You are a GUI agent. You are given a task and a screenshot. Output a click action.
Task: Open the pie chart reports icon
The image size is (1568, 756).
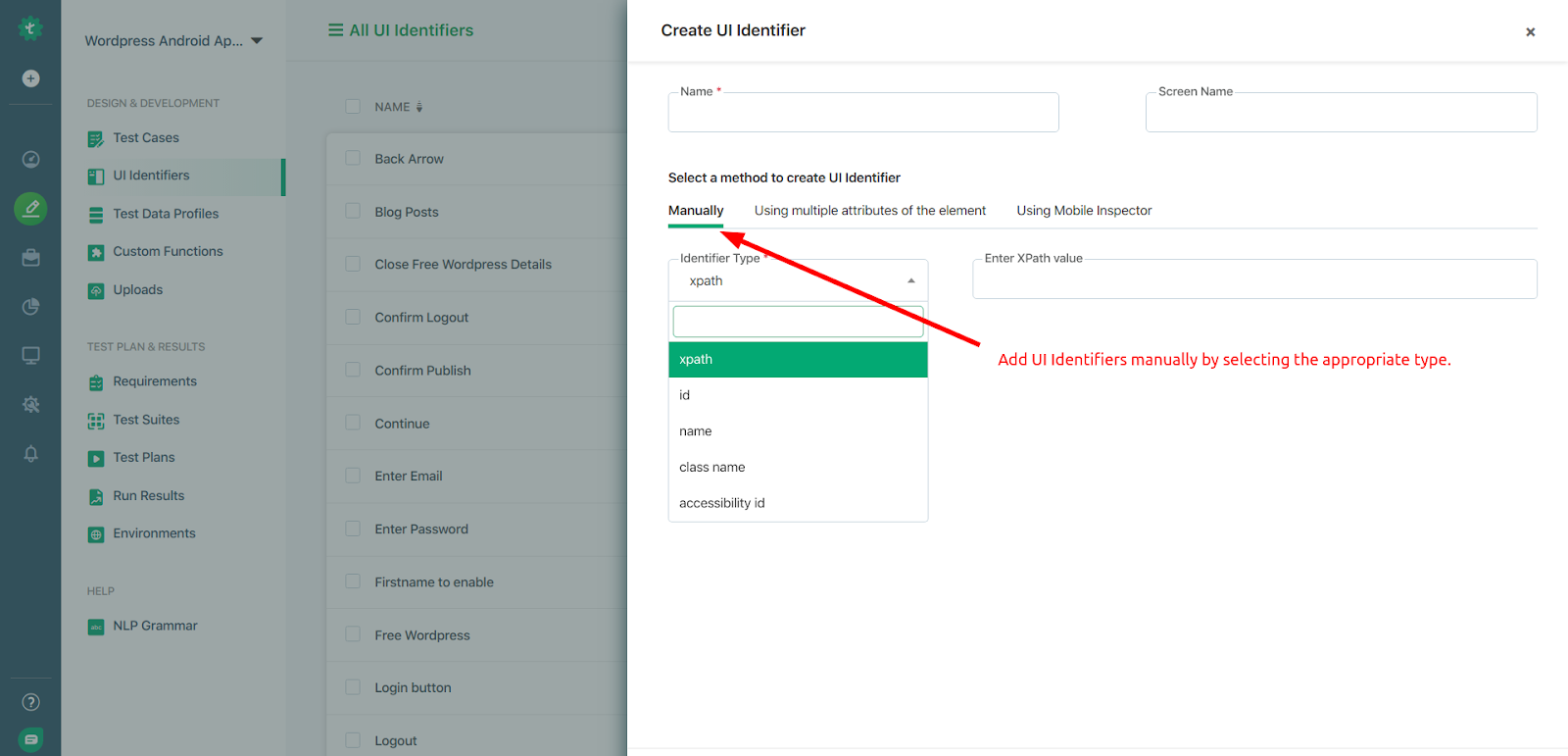[30, 307]
